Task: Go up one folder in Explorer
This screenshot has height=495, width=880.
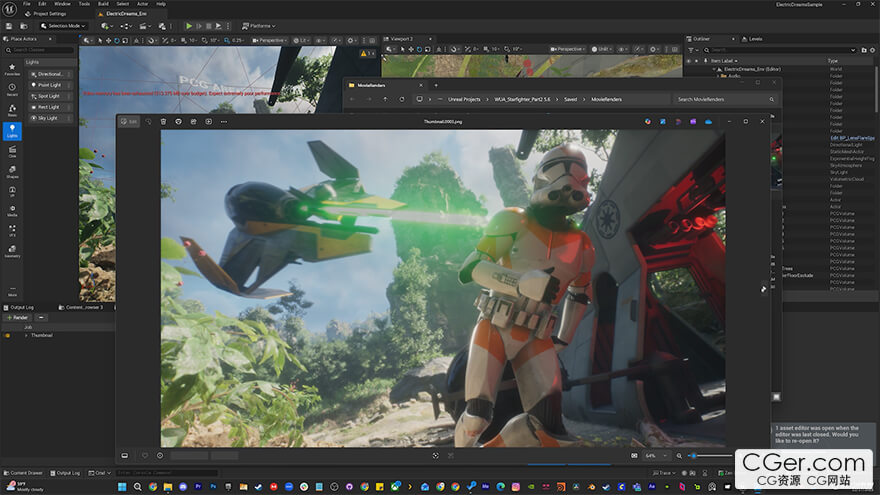Action: [x=385, y=99]
